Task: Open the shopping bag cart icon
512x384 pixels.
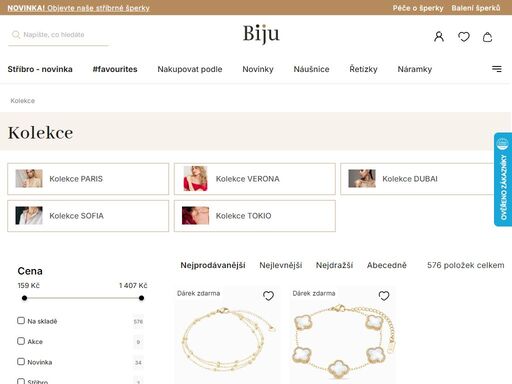Action: (487, 37)
